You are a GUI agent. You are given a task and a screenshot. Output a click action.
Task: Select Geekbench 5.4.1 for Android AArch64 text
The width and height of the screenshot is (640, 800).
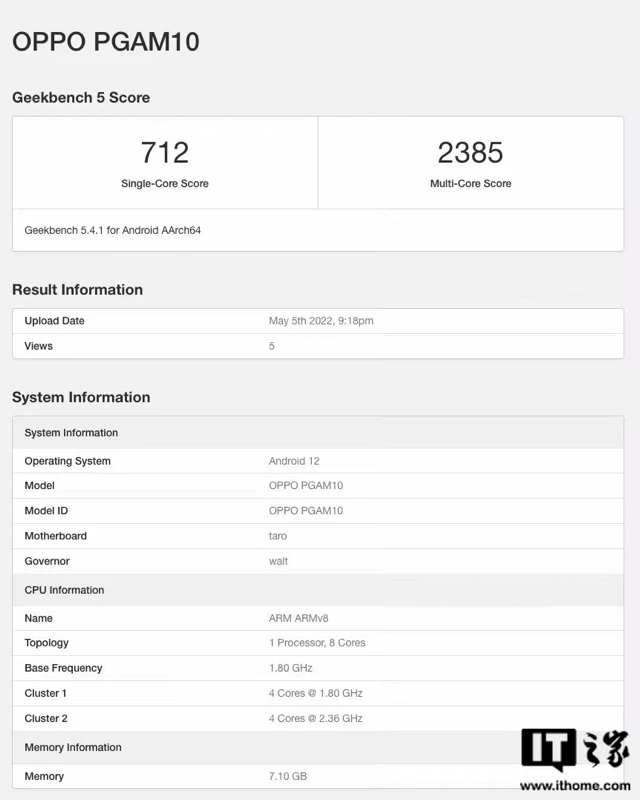(112, 230)
